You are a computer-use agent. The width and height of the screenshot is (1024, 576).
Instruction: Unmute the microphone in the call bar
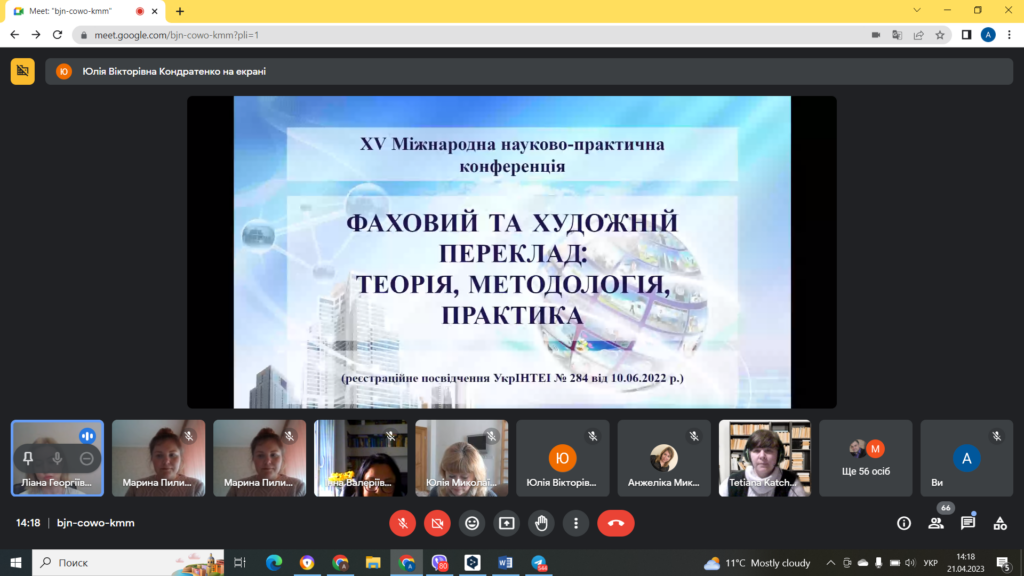(x=402, y=523)
